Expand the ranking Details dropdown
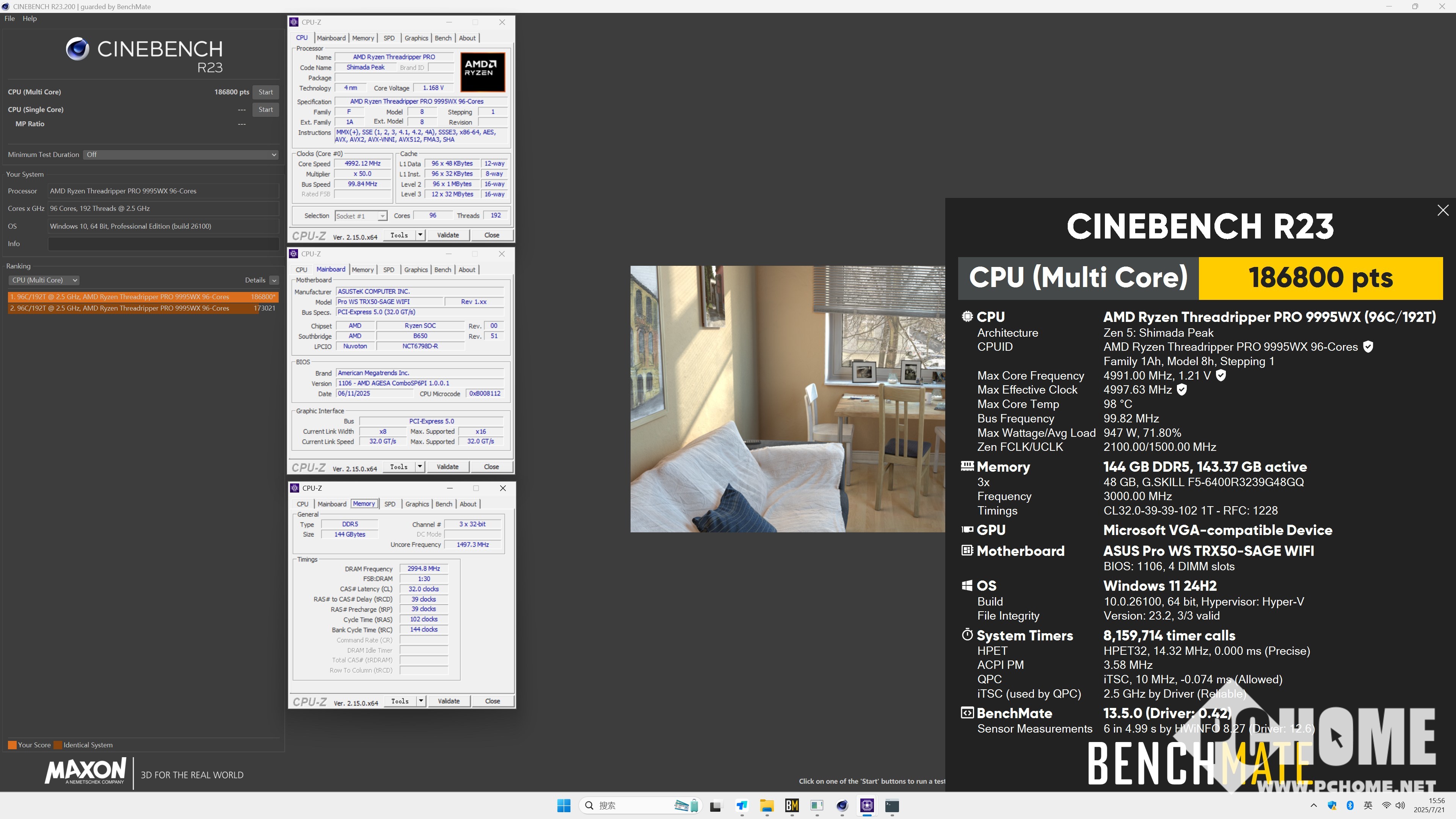The image size is (1456, 819). pos(274,280)
